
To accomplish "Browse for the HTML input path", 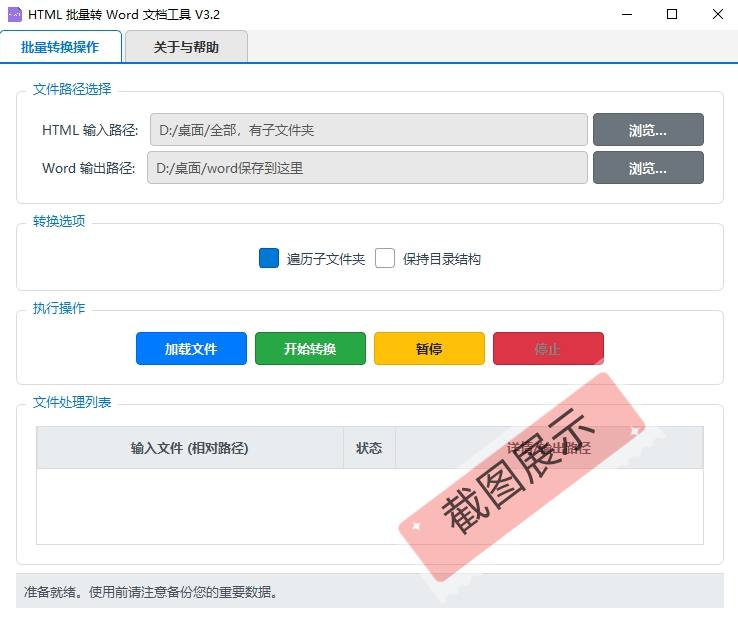I will tap(648, 130).
